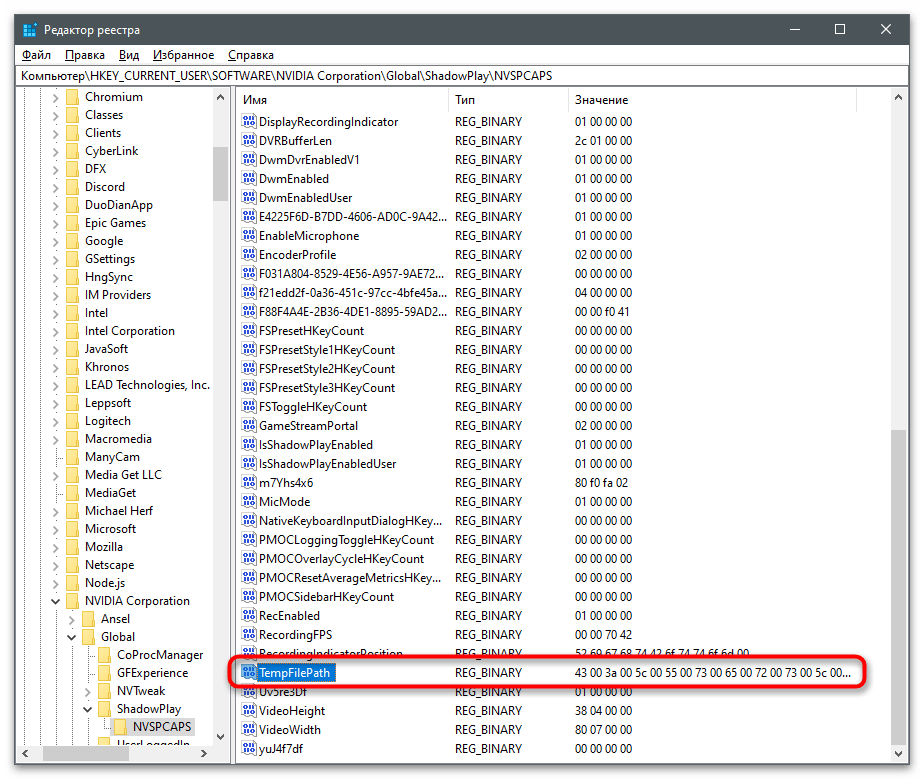The image size is (924, 779).
Task: Select the DuoDianApp key
Action: [118, 205]
